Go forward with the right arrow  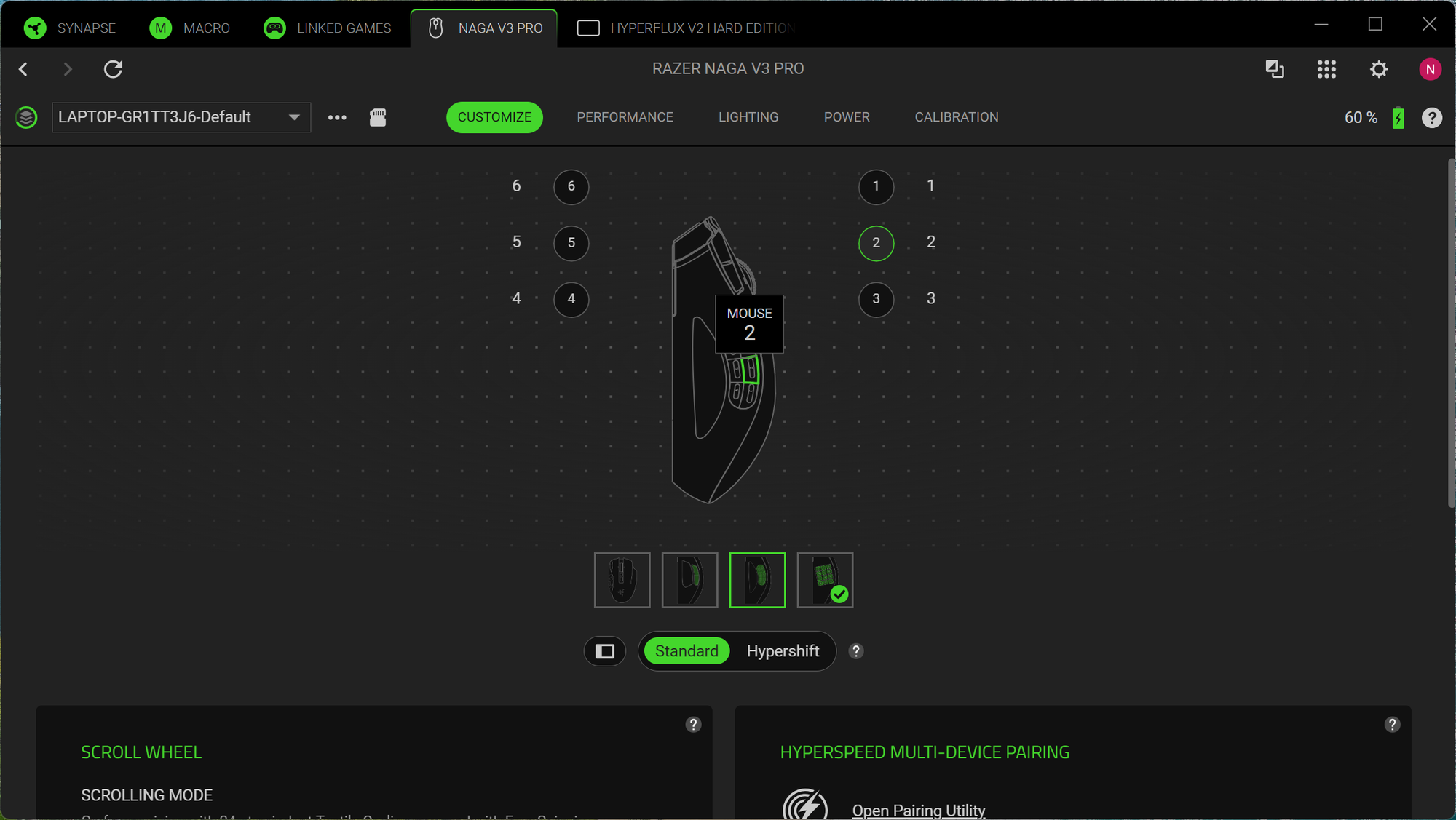[68, 69]
